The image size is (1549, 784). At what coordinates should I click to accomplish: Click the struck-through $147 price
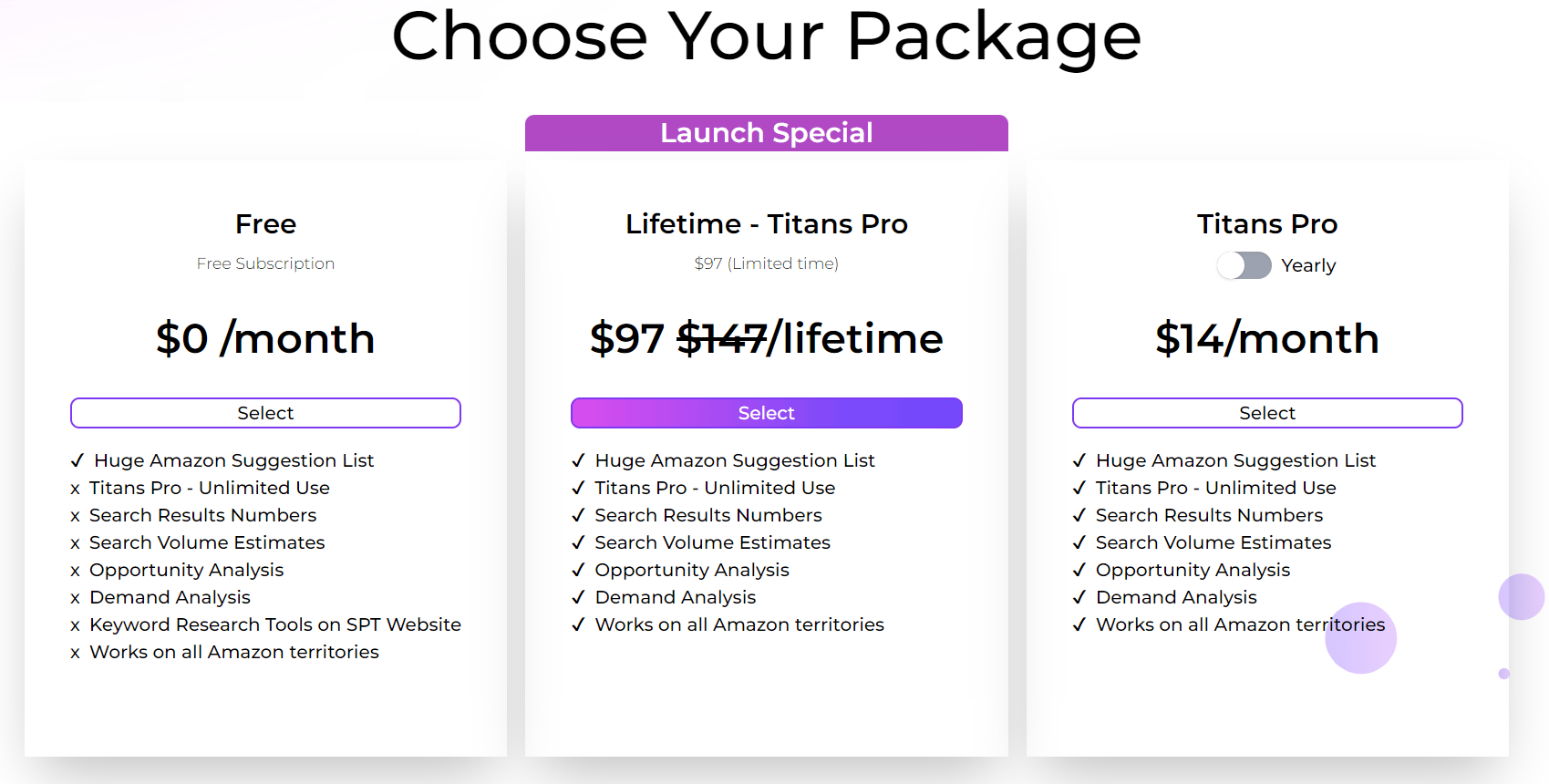[721, 339]
